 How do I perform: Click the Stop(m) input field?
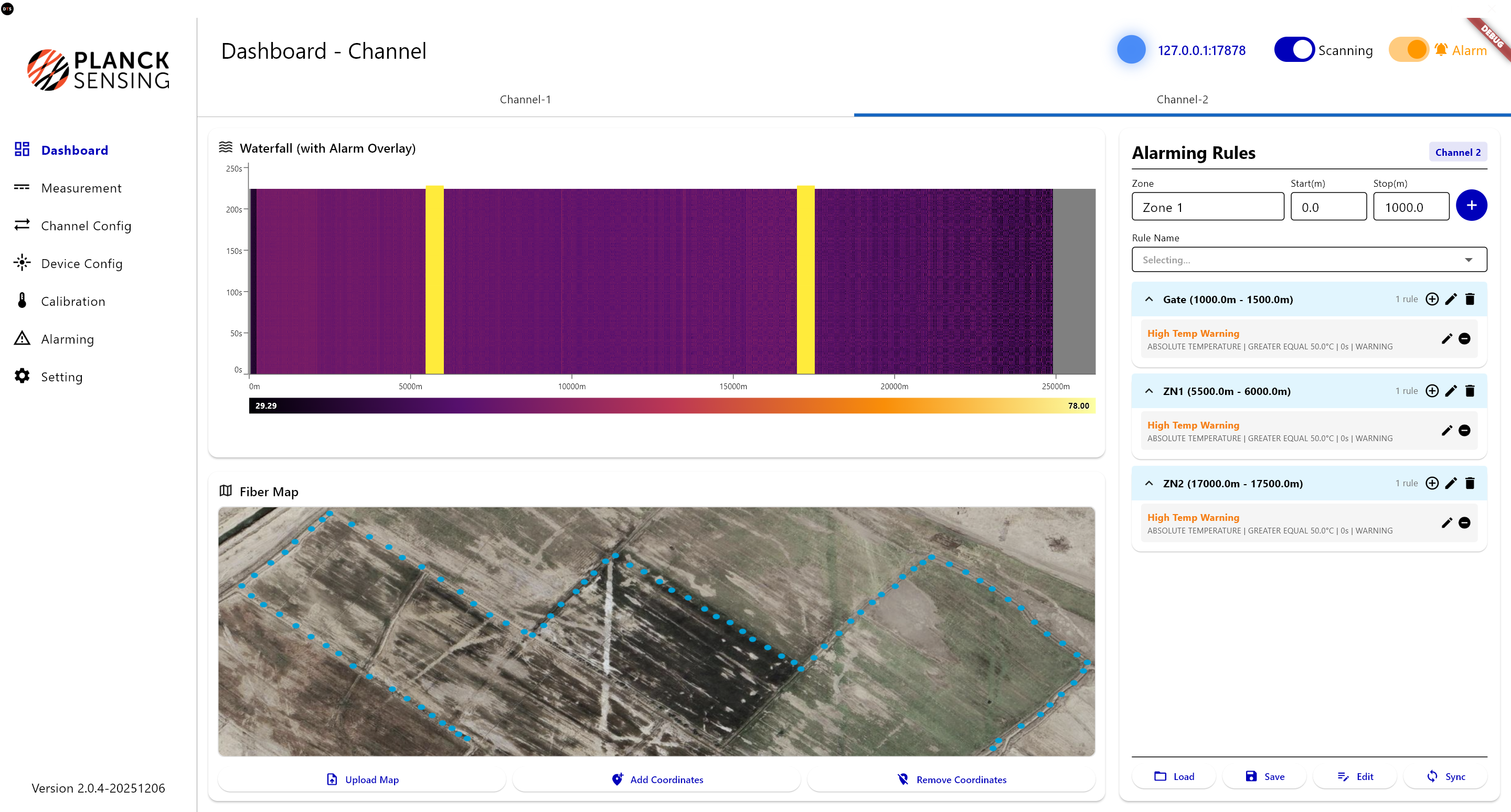1410,207
